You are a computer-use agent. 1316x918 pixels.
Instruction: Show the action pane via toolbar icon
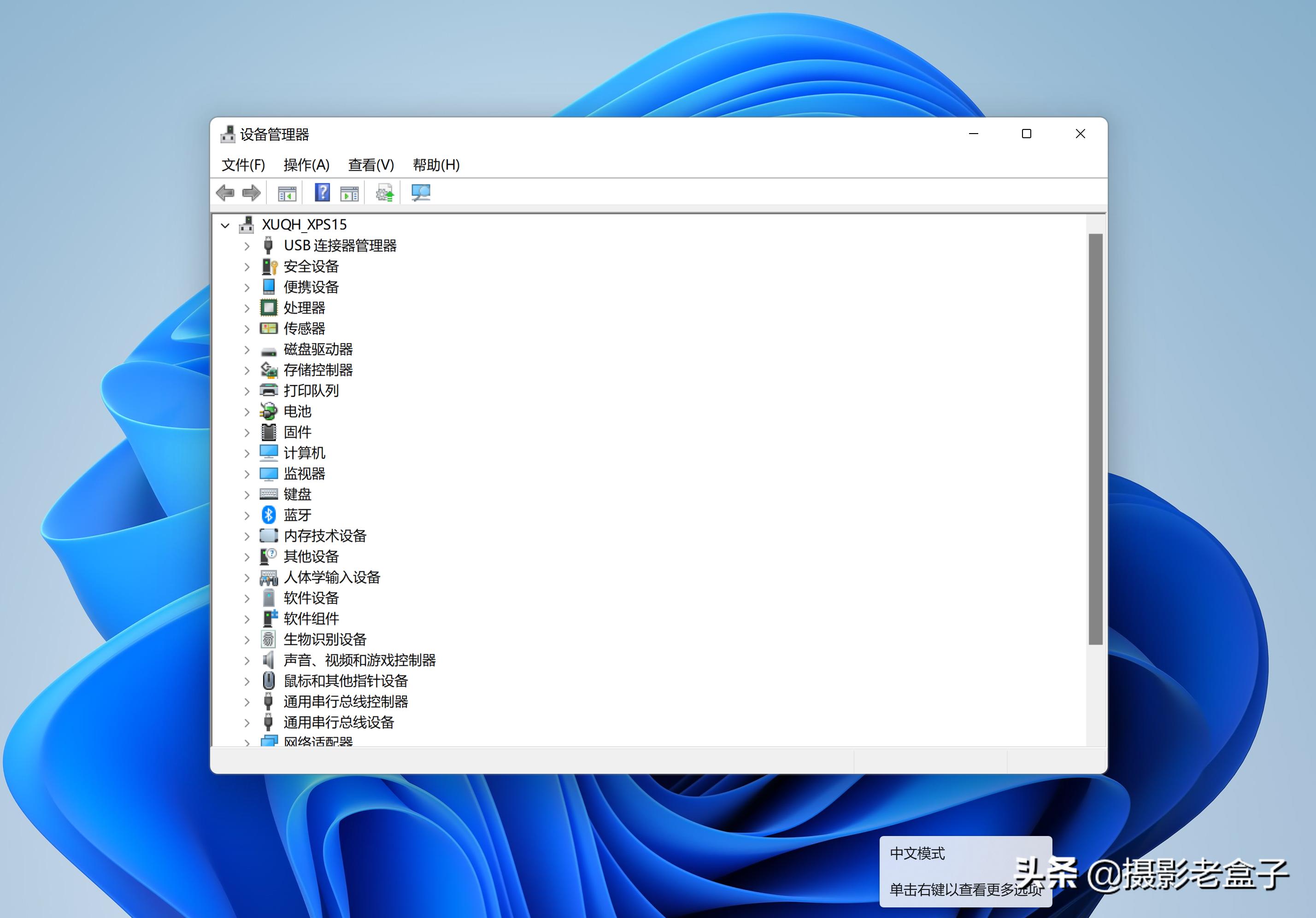(x=349, y=193)
